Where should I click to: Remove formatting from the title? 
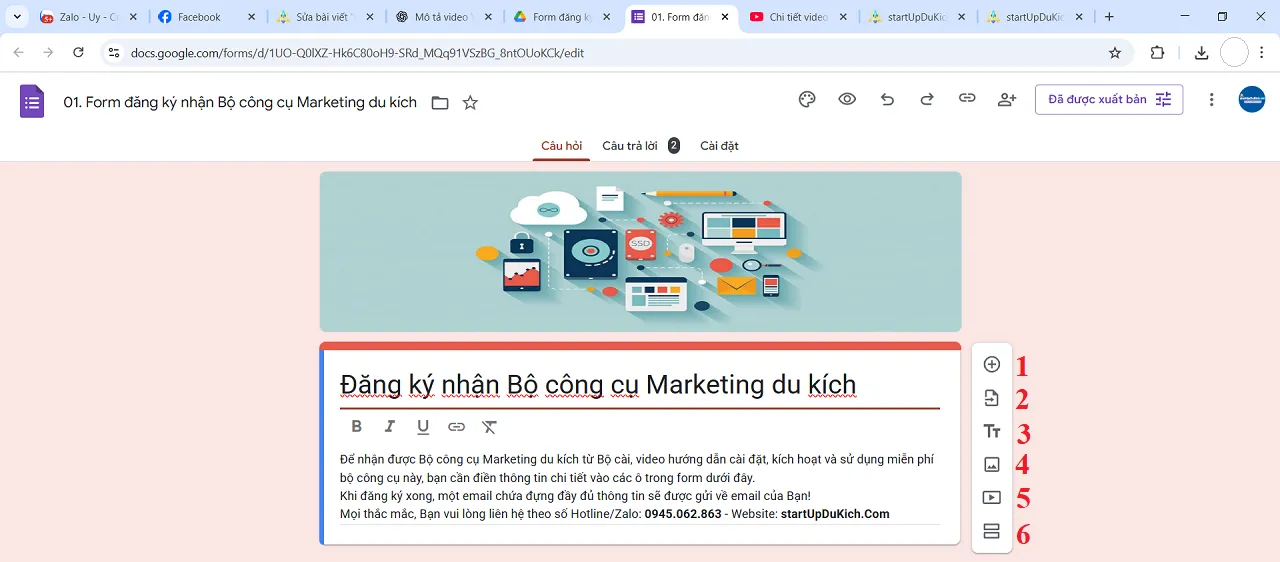click(x=489, y=426)
